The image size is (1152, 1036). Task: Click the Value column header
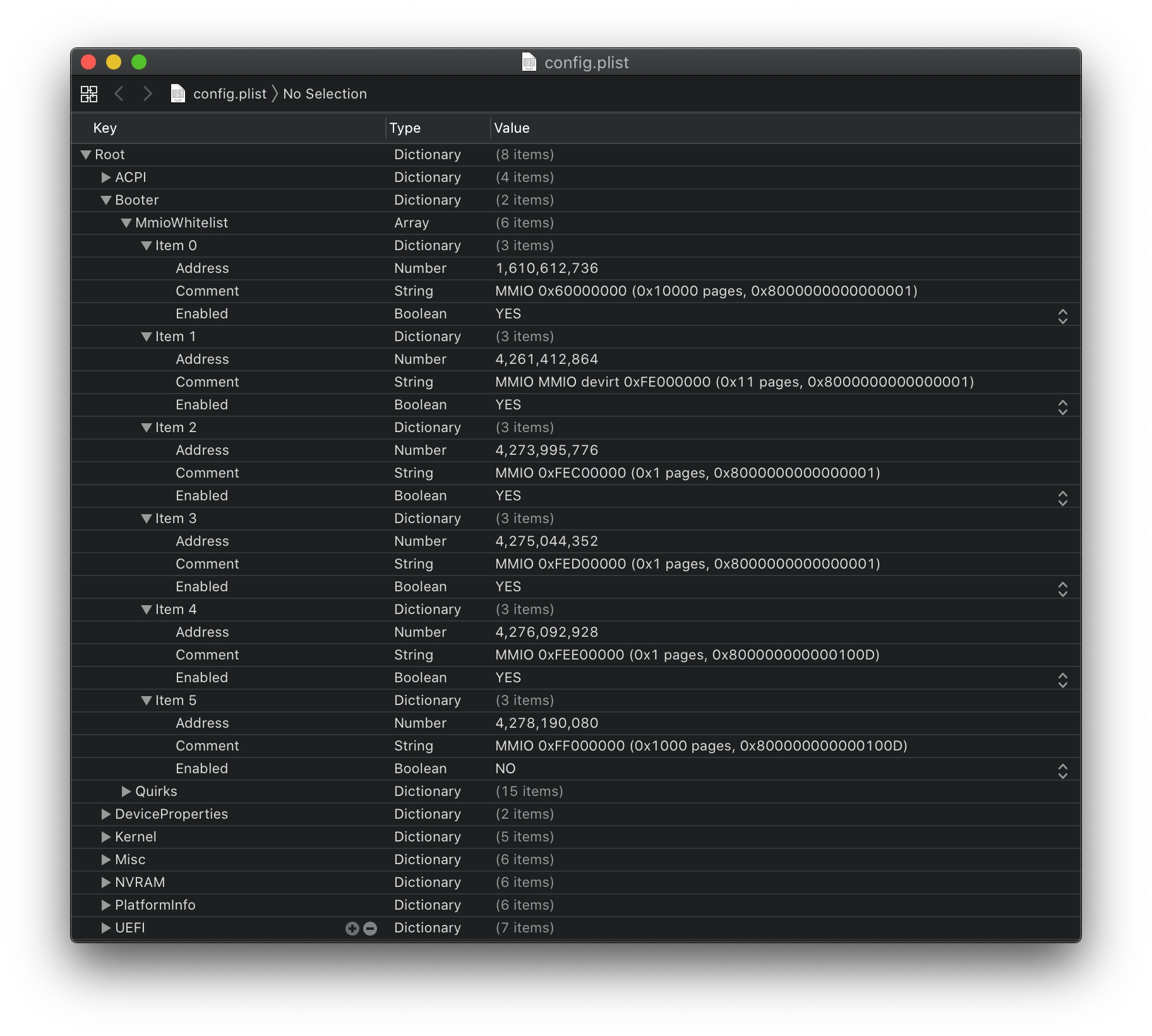tap(512, 128)
